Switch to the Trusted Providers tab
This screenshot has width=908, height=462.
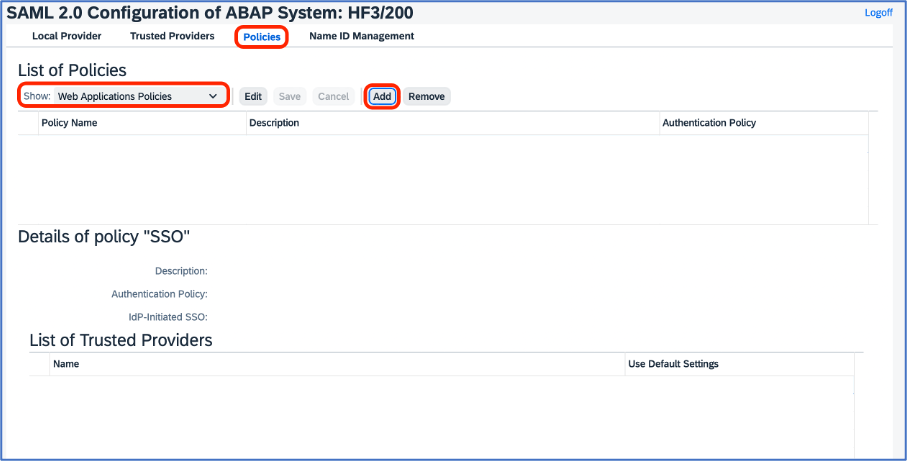pos(172,36)
